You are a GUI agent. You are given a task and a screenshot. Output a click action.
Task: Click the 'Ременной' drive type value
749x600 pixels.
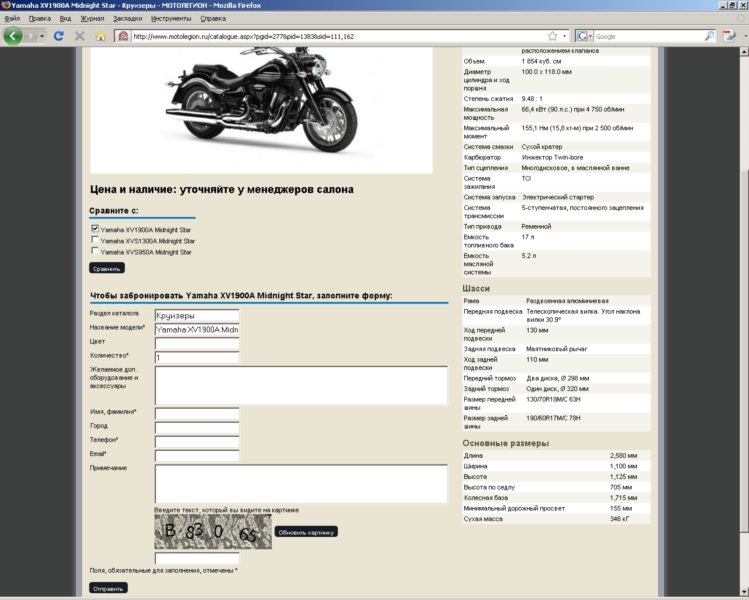point(536,226)
